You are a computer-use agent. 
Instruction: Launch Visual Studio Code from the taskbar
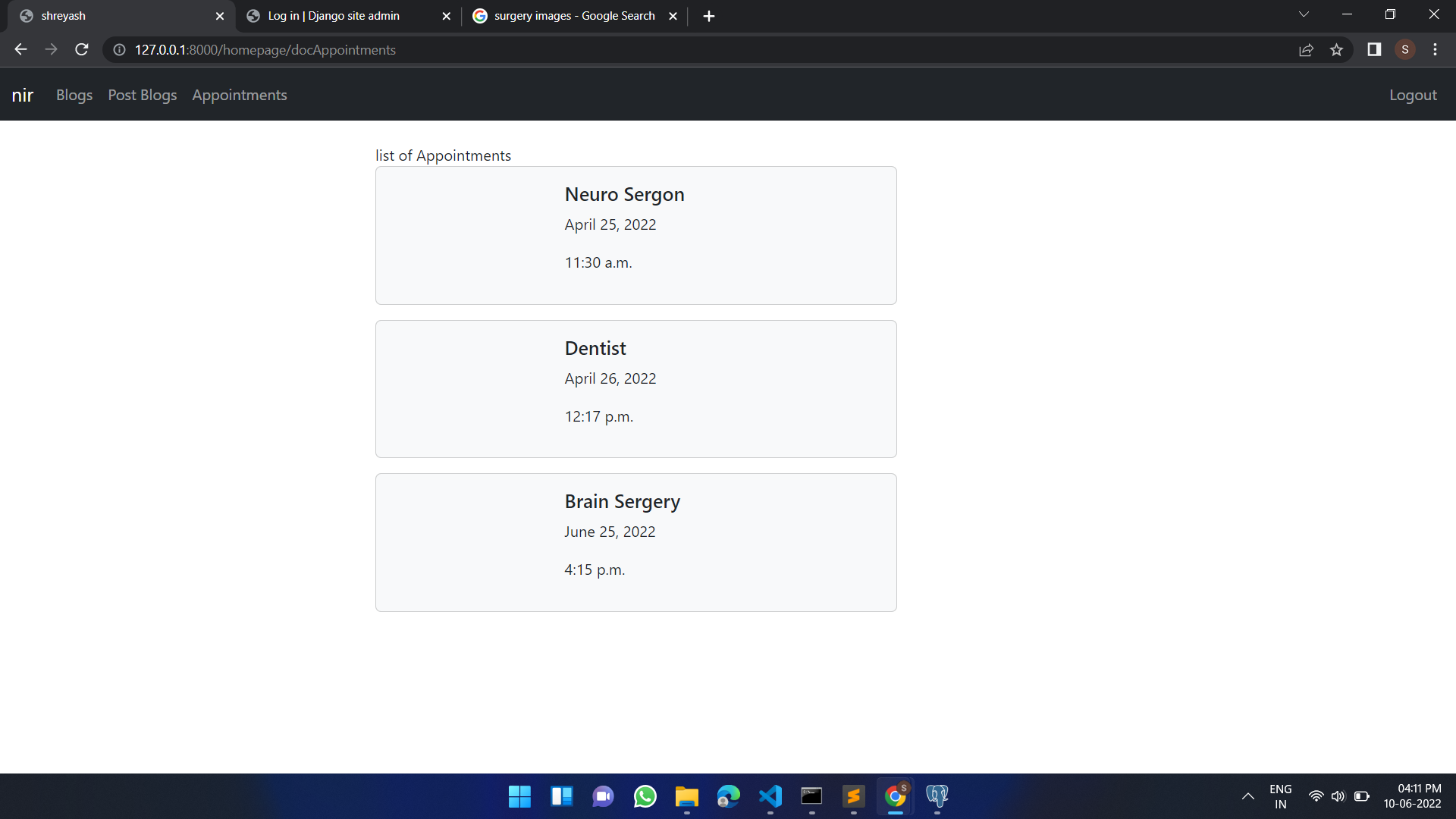pos(769,796)
